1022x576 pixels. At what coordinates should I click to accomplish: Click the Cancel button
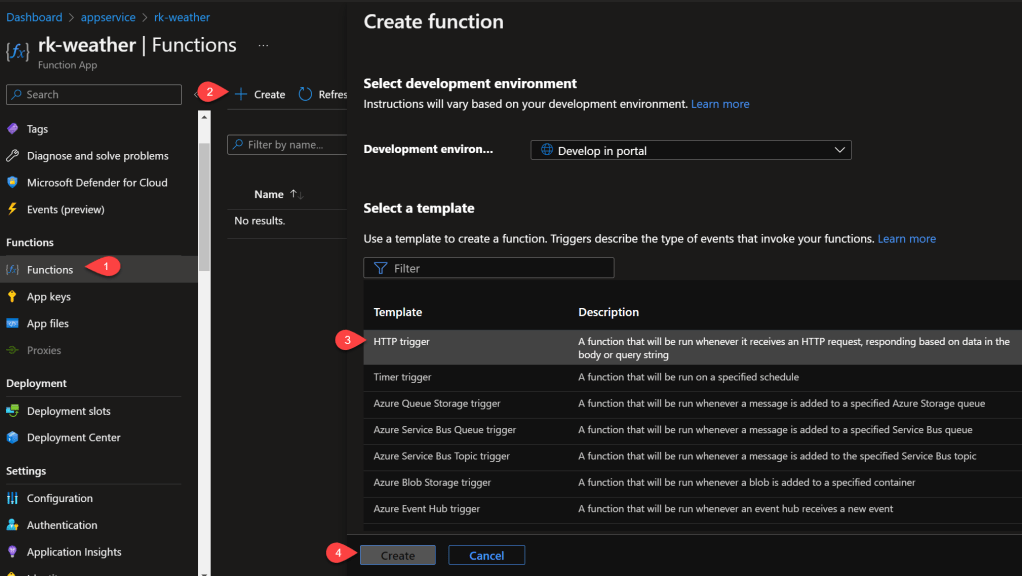point(486,555)
